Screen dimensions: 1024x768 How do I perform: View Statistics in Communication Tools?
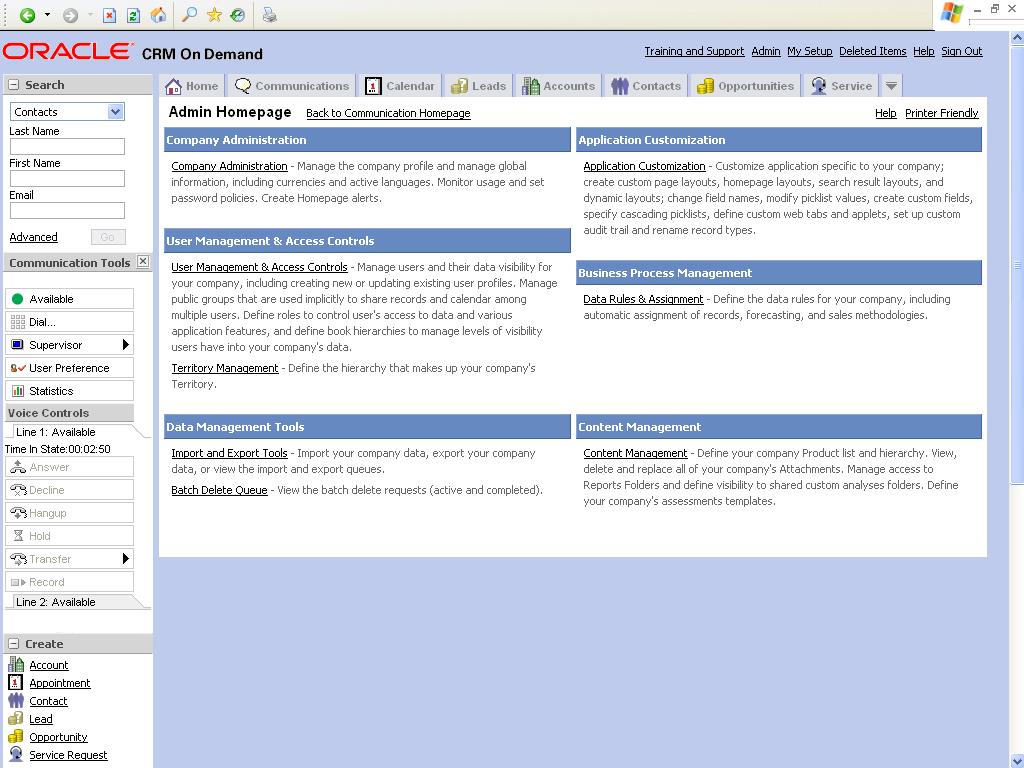click(69, 391)
